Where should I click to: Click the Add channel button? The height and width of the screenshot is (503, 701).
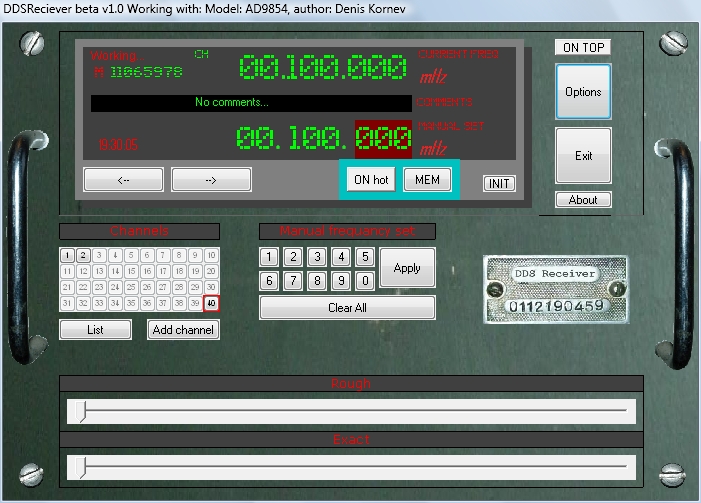click(x=184, y=329)
